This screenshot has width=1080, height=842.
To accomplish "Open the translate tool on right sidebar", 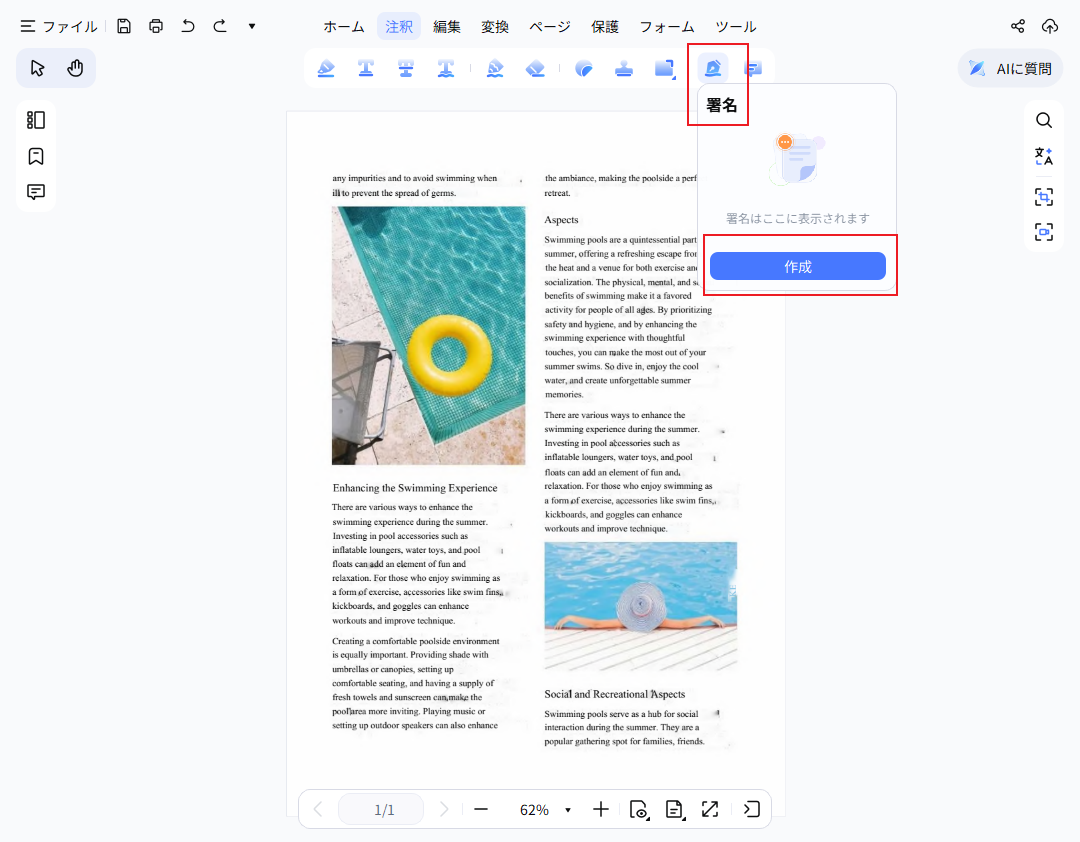I will (1043, 156).
